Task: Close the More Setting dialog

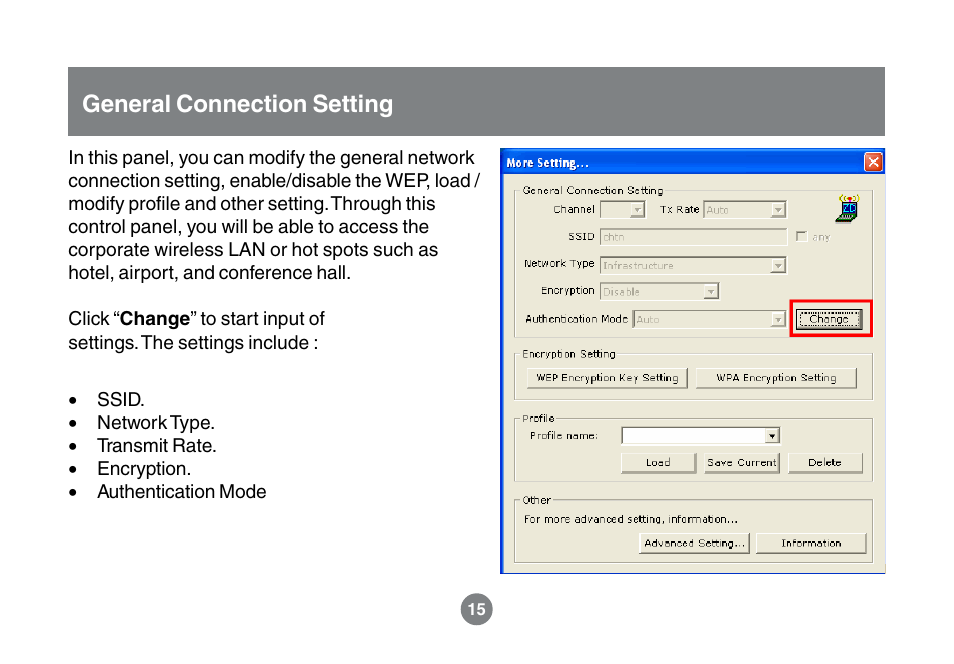Action: coord(873,162)
